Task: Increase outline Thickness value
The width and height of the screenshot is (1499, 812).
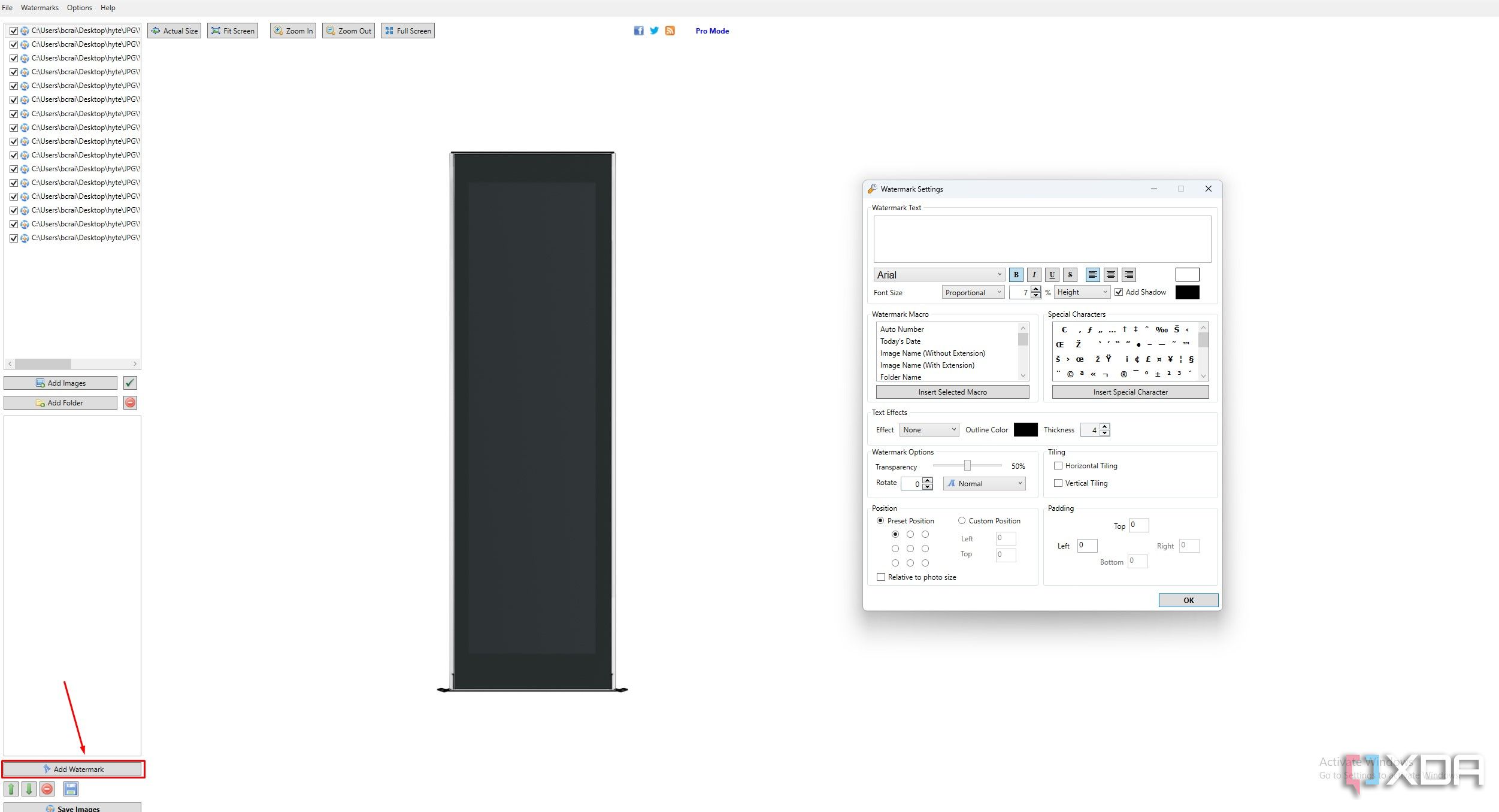Action: coord(1105,426)
